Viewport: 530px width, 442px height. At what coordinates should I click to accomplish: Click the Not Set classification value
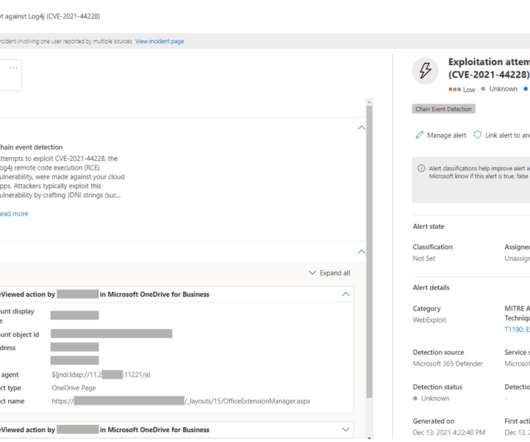coord(424,258)
